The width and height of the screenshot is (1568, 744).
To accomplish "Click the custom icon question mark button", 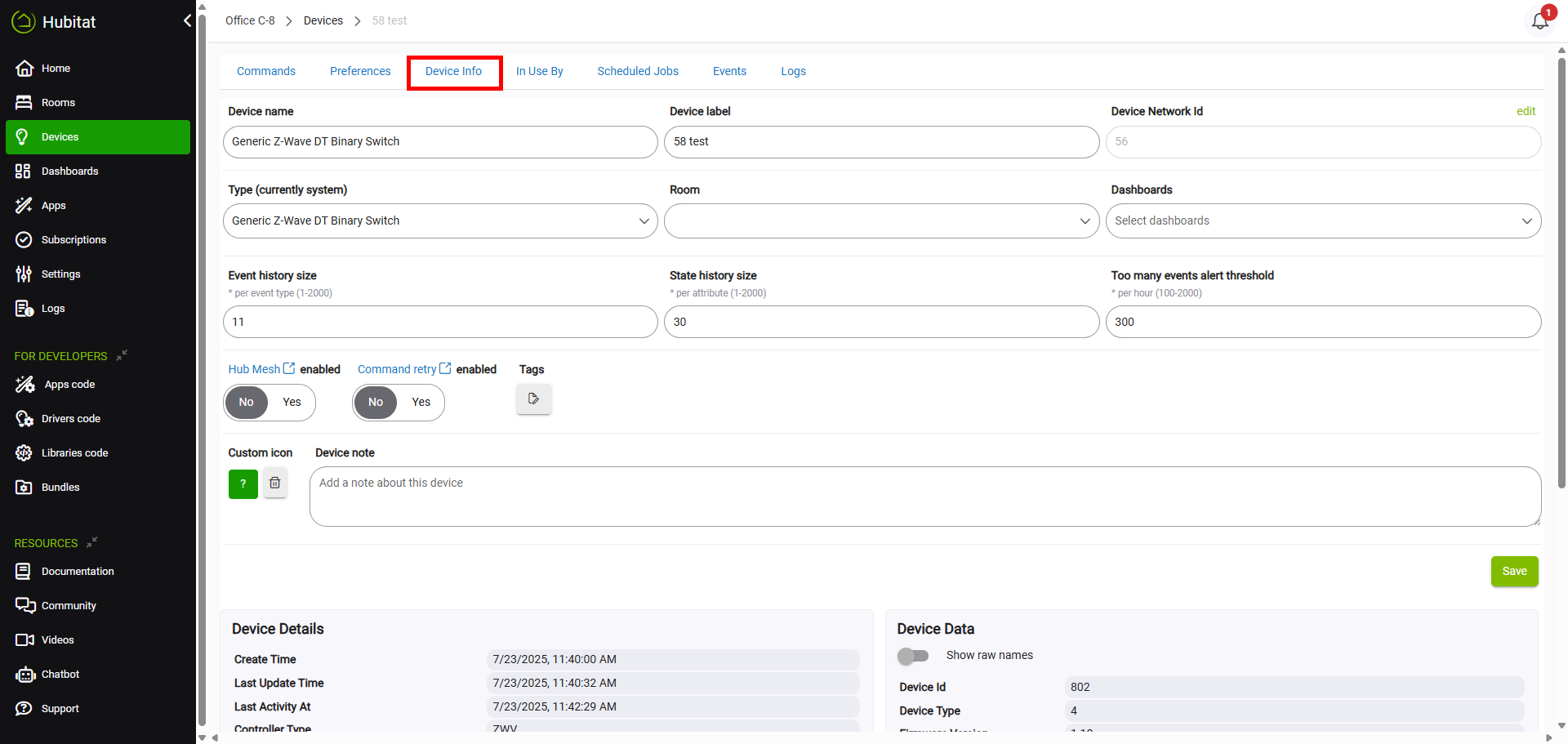I will pos(243,483).
